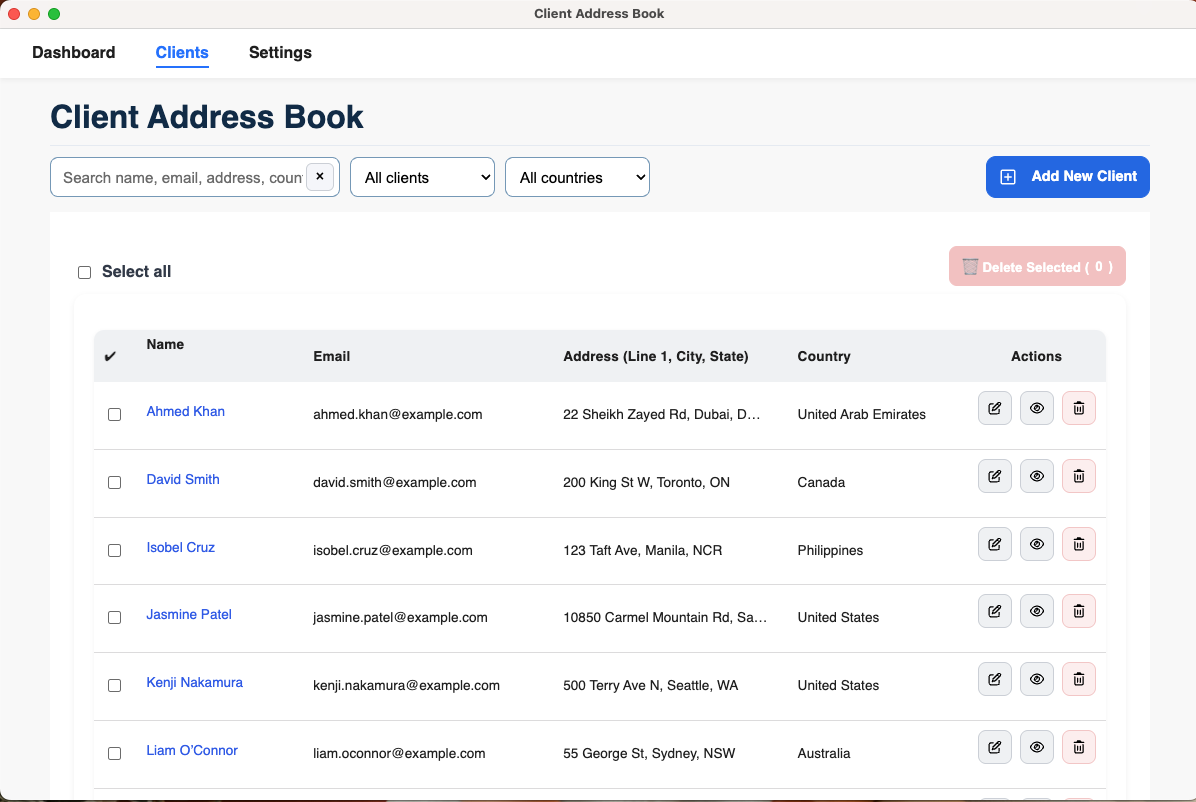Viewport: 1196px width, 802px height.
Task: Click eye icon for Kenji Nakamura
Action: click(x=1036, y=679)
